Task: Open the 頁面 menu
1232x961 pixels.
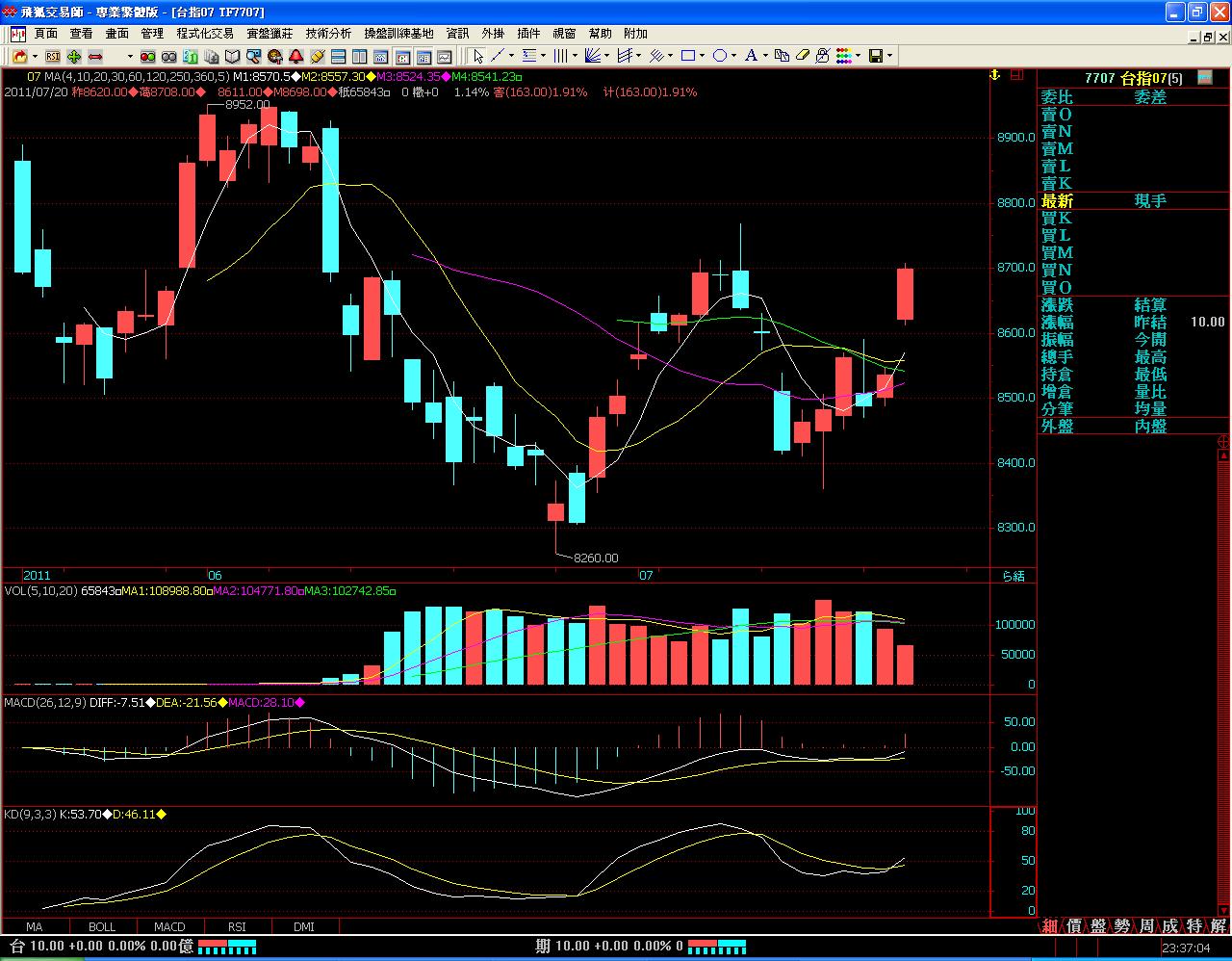Action: point(46,34)
